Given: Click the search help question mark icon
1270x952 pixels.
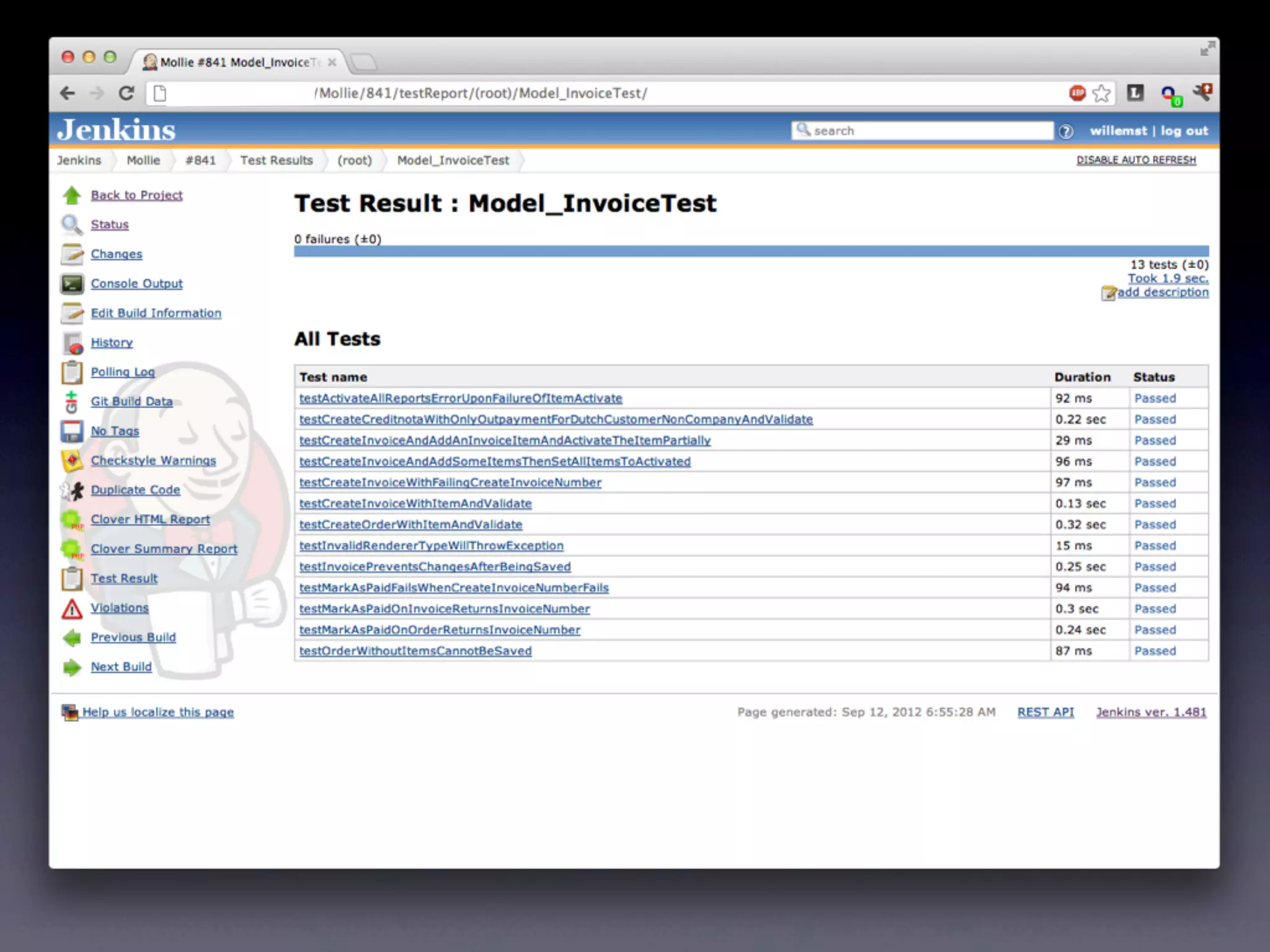Looking at the screenshot, I should pos(1066,131).
